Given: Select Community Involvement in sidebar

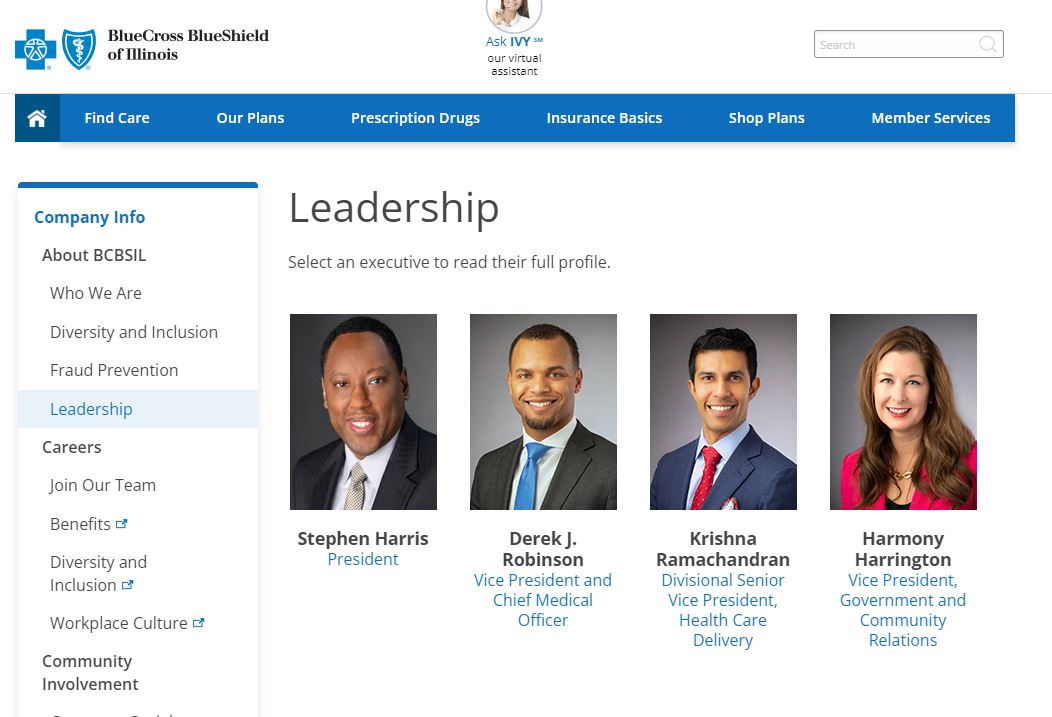Looking at the screenshot, I should click(90, 673).
